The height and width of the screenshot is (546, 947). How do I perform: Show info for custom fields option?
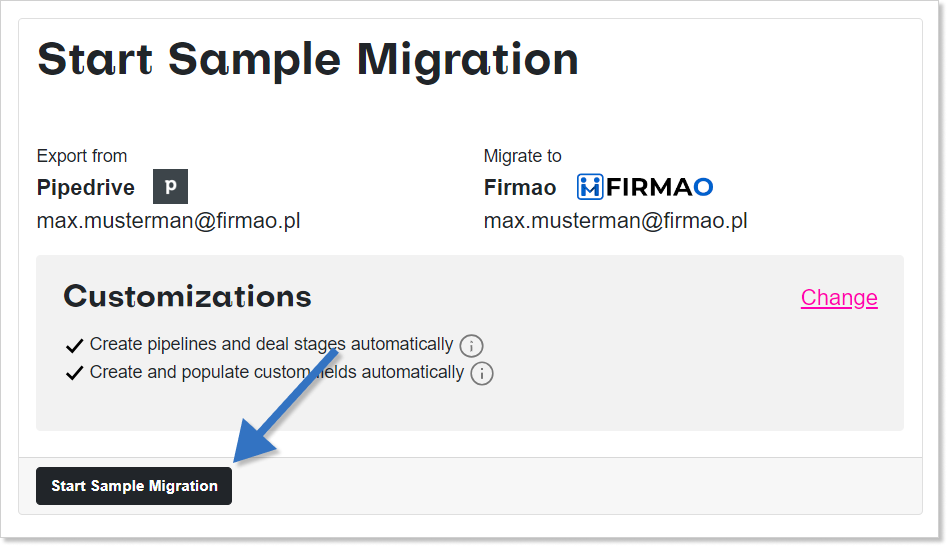[x=481, y=373]
